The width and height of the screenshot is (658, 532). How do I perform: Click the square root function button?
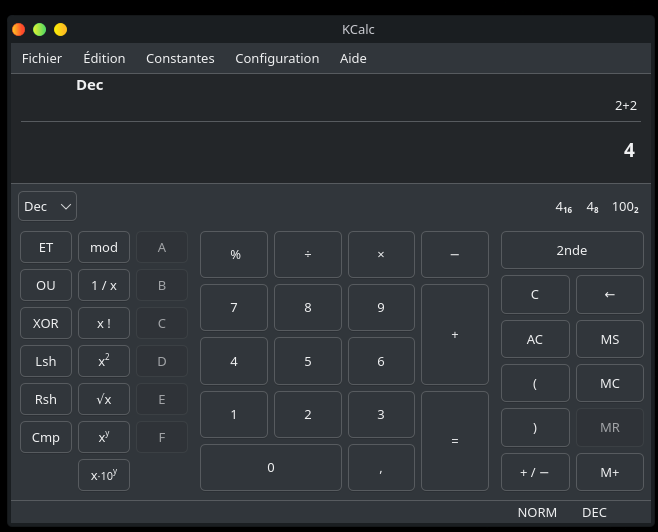104,400
